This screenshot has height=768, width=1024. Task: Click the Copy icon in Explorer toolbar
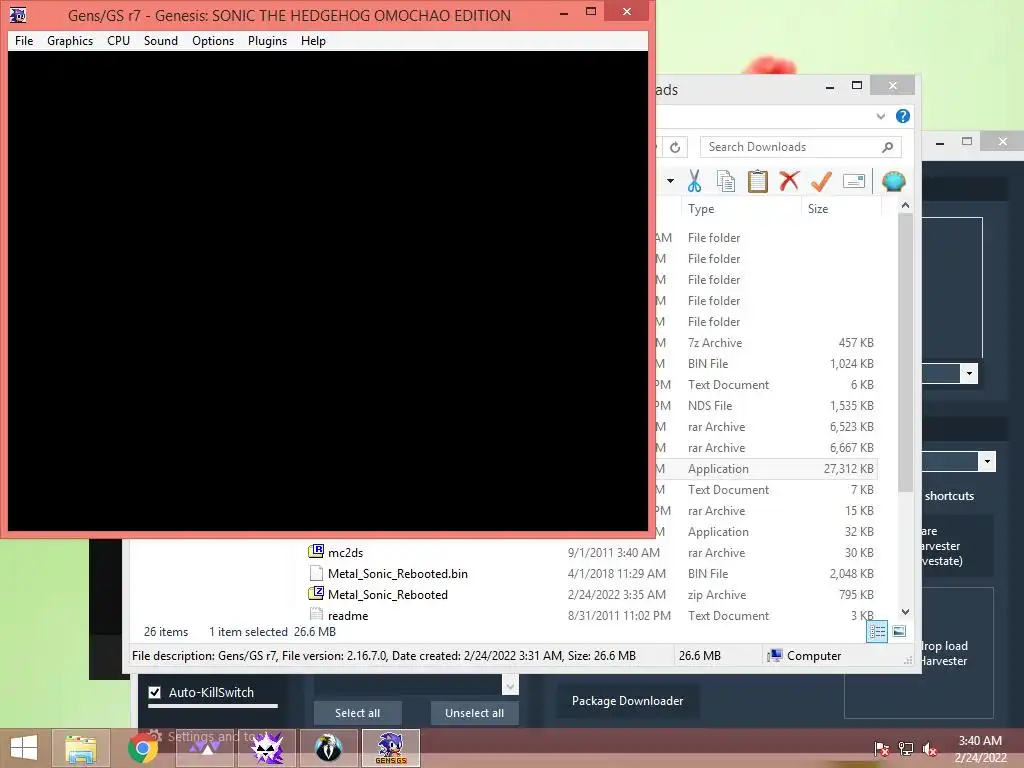(726, 181)
